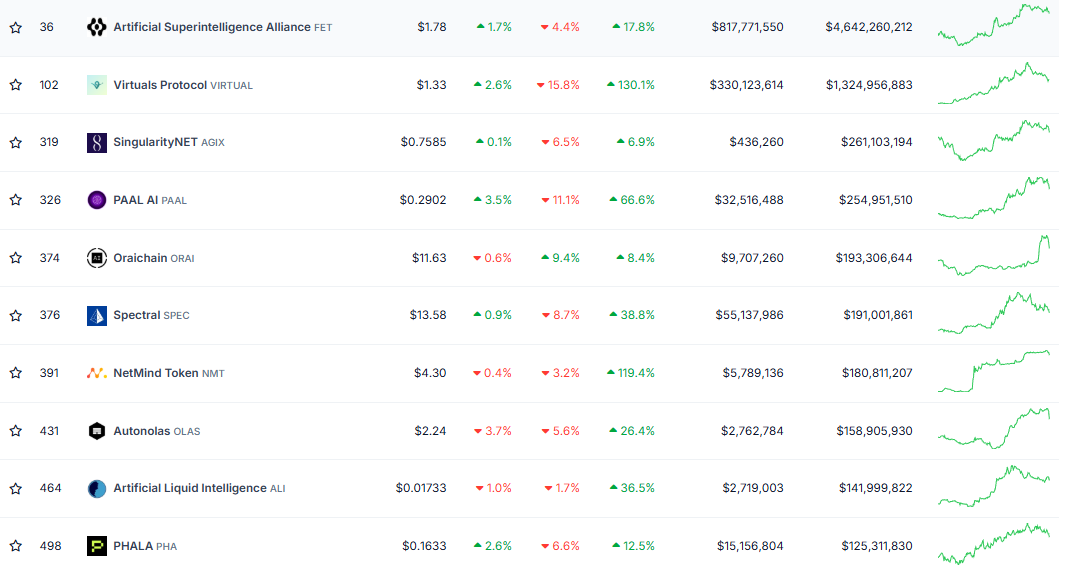The image size is (1083, 569).
Task: Click the Autonolas hexagon logo
Action: click(97, 431)
